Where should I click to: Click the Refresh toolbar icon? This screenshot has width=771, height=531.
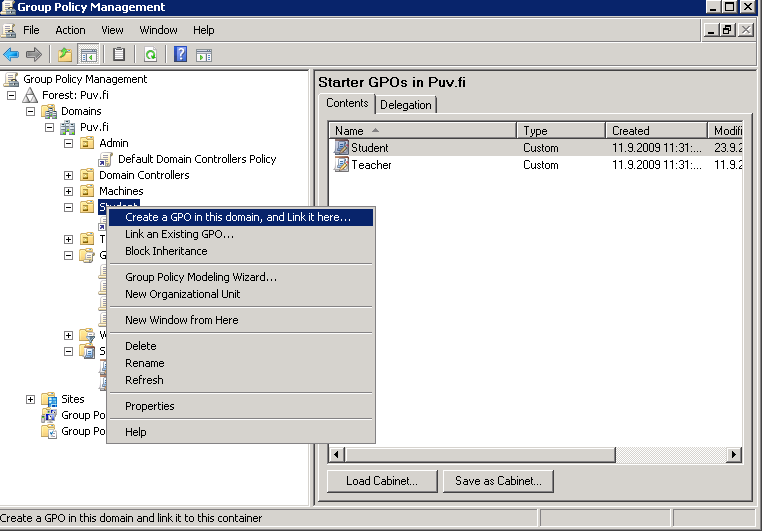click(150, 55)
